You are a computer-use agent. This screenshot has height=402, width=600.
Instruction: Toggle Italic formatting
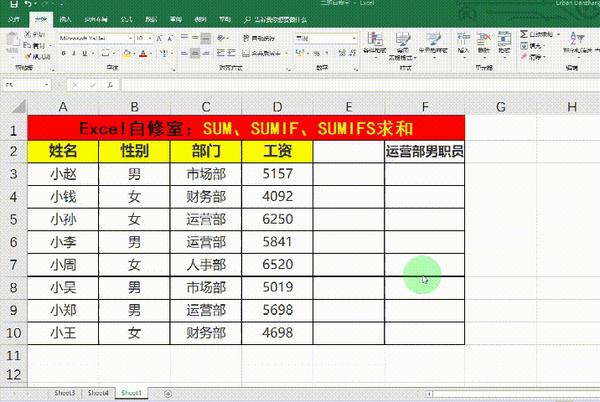74,53
